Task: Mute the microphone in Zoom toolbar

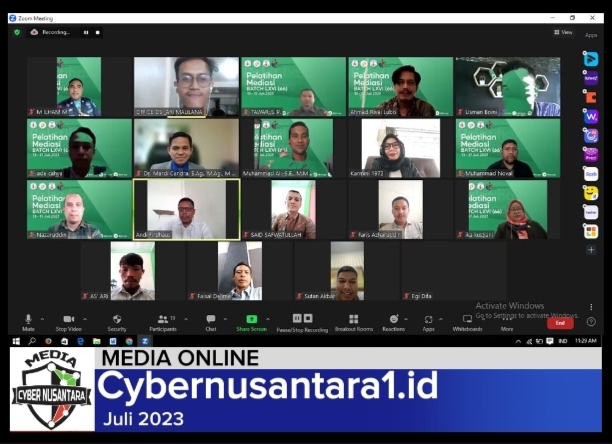Action: (x=28, y=322)
